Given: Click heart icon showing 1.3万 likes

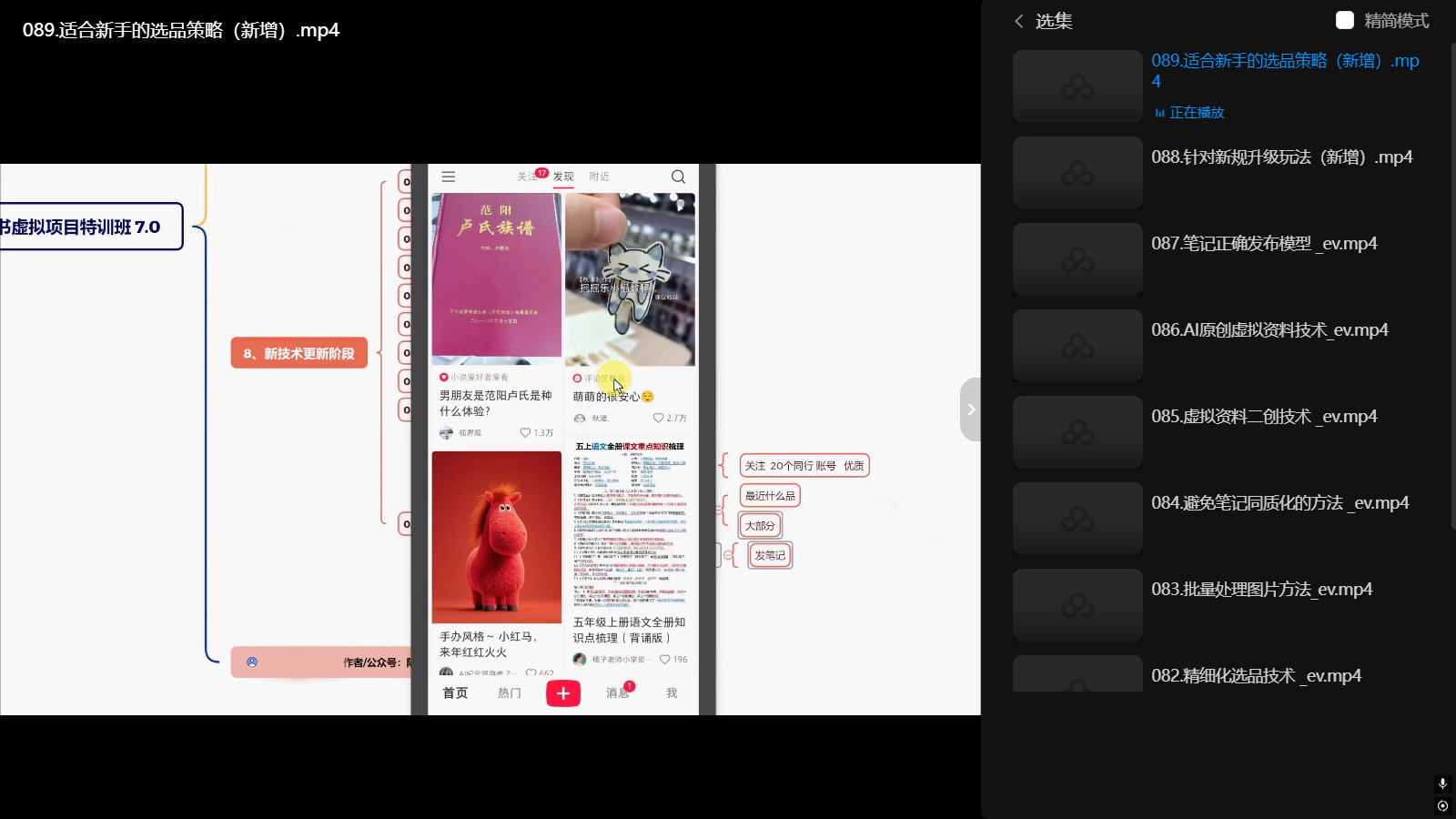Looking at the screenshot, I should 525,432.
